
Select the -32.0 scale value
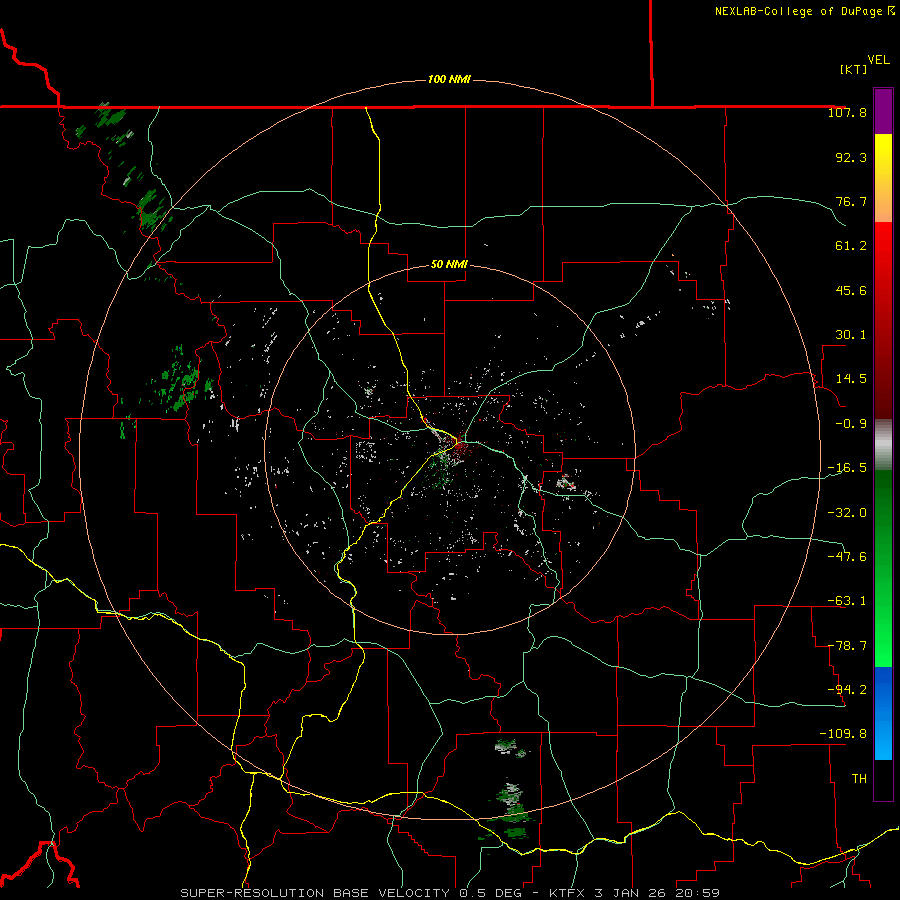847,512
